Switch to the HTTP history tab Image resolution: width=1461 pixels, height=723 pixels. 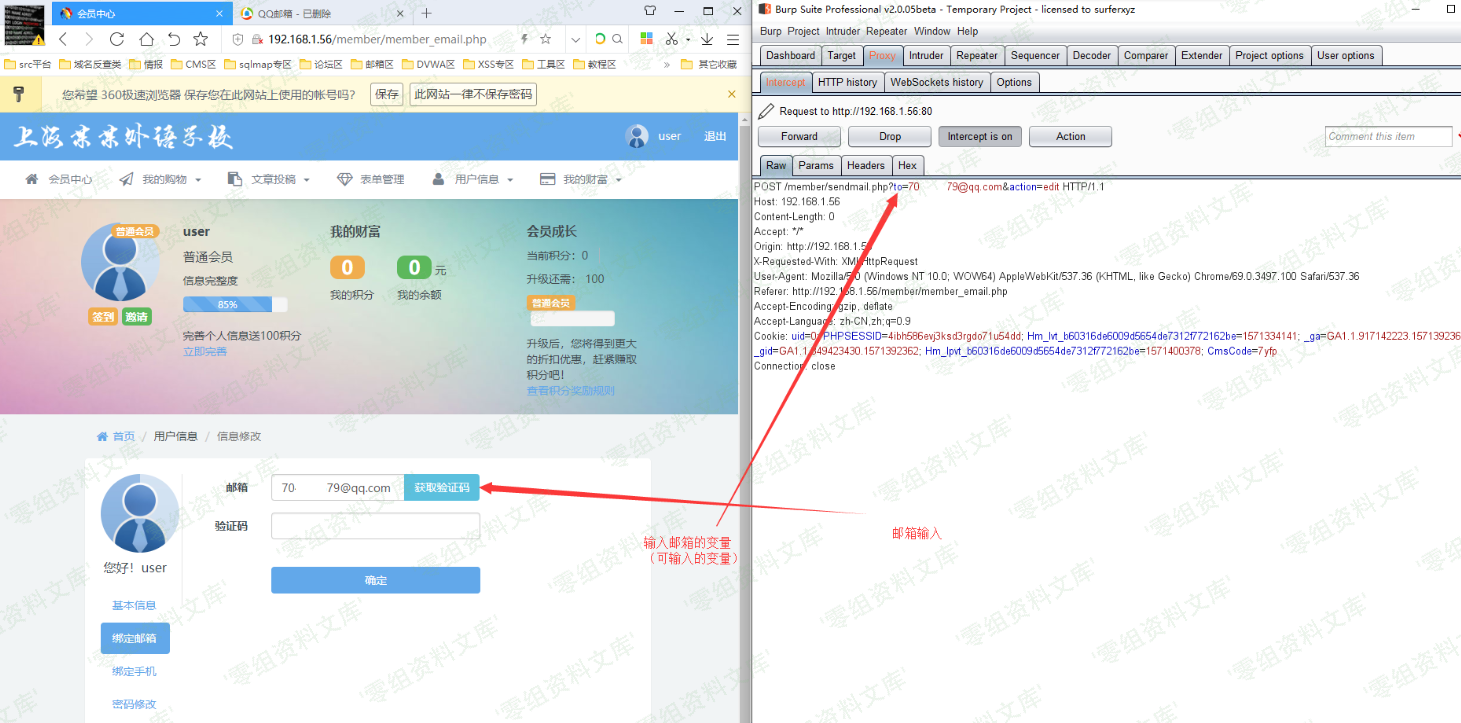(846, 82)
